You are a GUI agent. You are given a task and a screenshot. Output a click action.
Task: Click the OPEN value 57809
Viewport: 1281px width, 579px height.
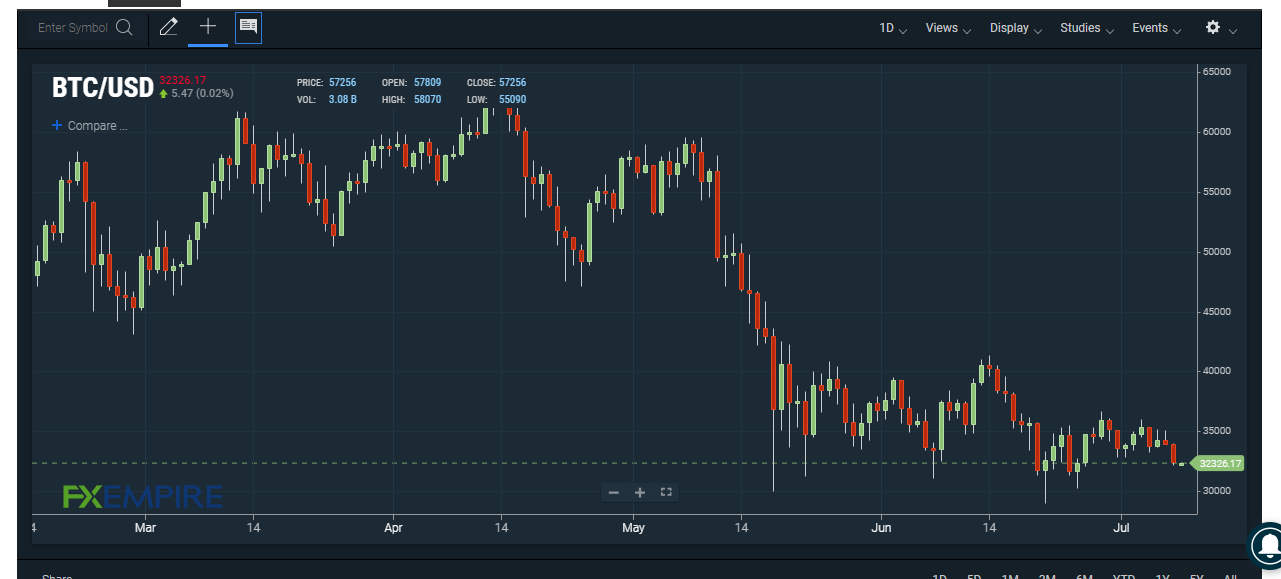coord(427,82)
